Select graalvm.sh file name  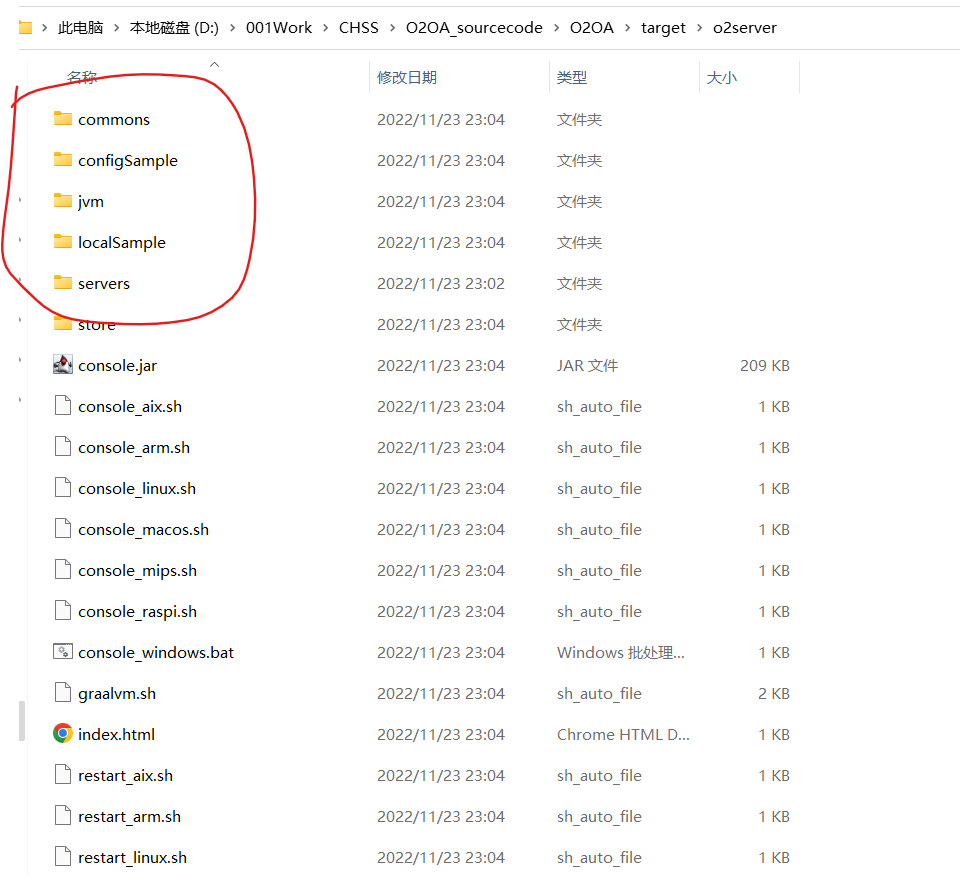(x=117, y=694)
